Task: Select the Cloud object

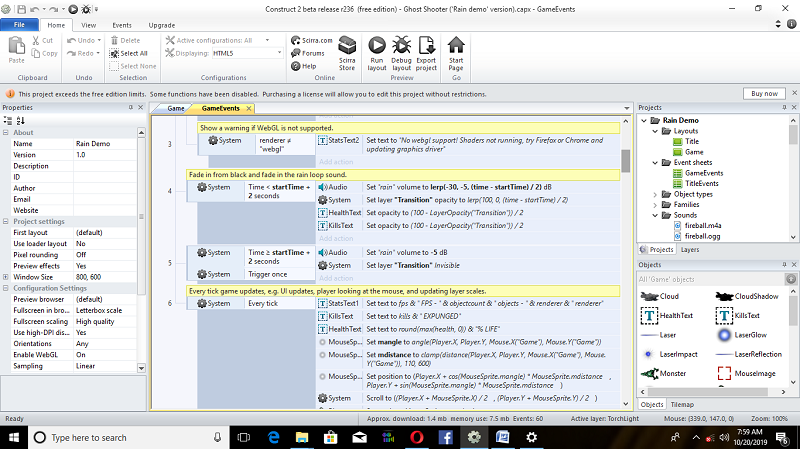Action: pos(660,296)
